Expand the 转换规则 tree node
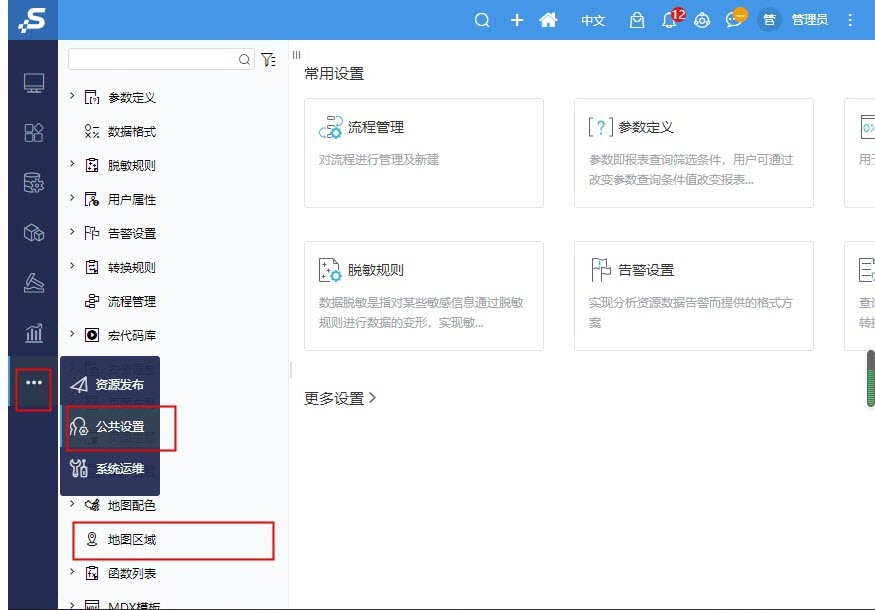This screenshot has height=610, width=875. coord(72,266)
